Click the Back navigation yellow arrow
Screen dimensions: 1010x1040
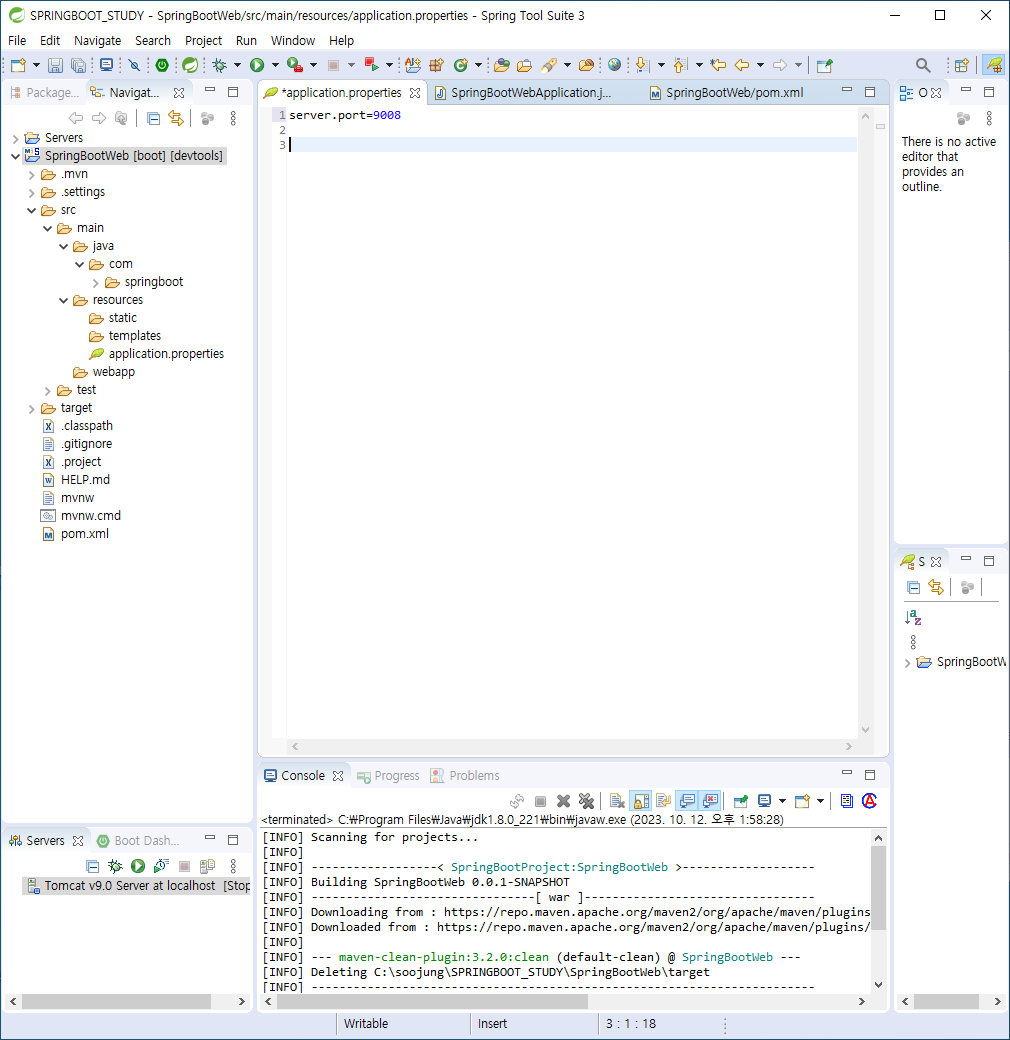(742, 65)
